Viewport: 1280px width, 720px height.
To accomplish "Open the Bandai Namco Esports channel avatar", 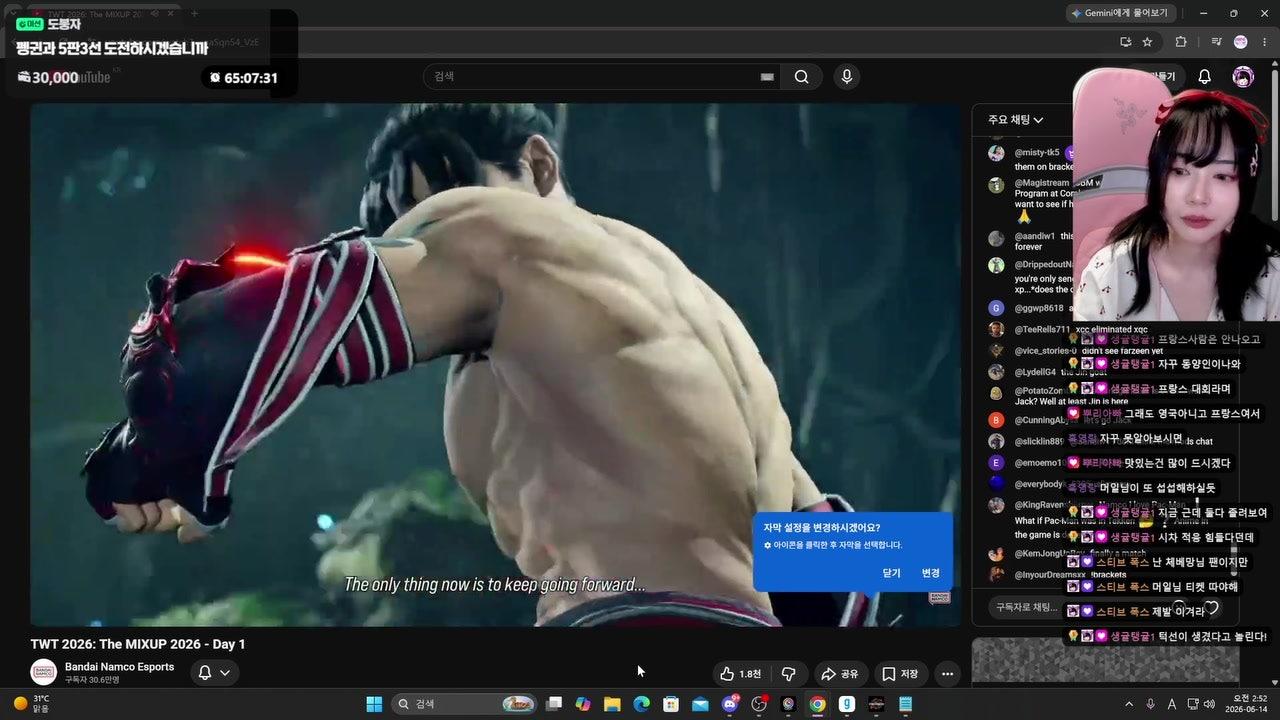I will tap(43, 672).
